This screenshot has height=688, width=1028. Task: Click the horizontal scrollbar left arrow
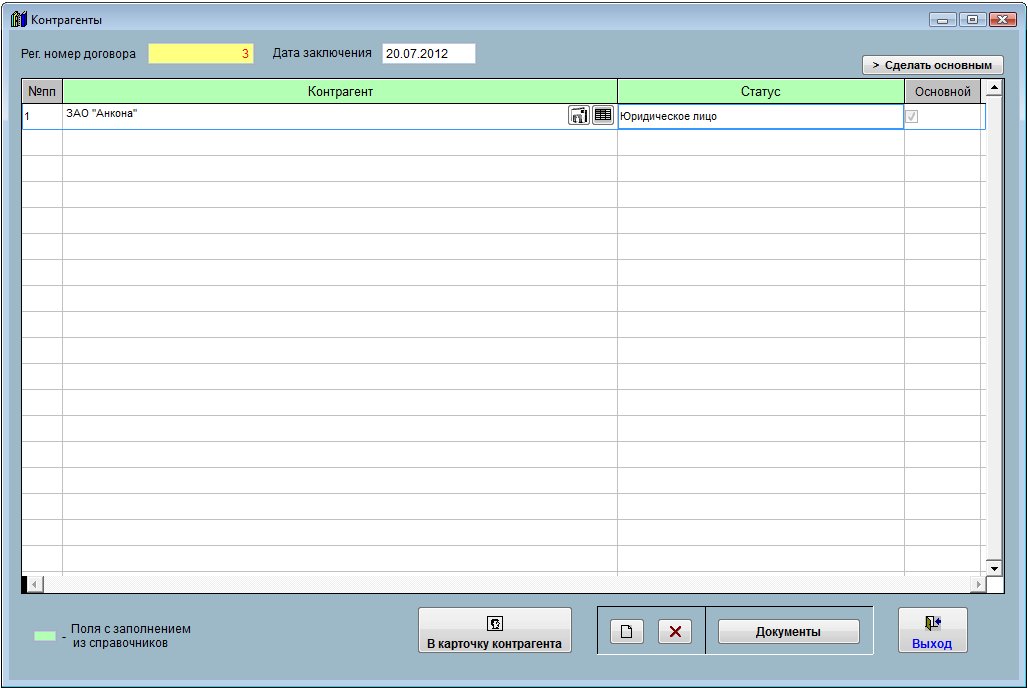(34, 584)
